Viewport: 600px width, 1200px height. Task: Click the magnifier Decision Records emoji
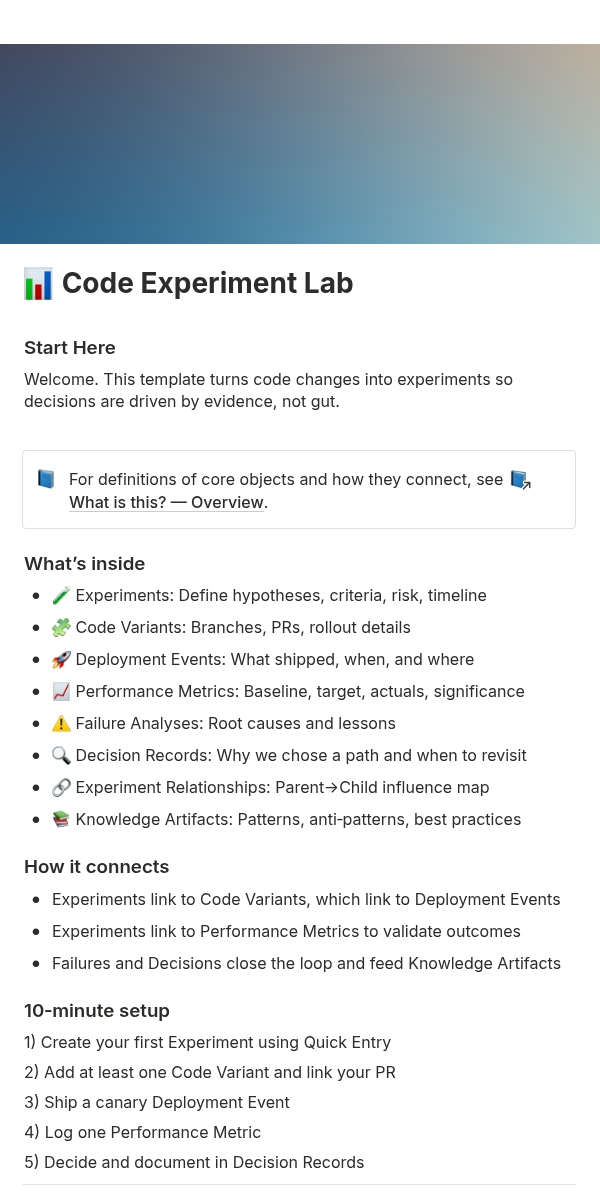tap(61, 756)
